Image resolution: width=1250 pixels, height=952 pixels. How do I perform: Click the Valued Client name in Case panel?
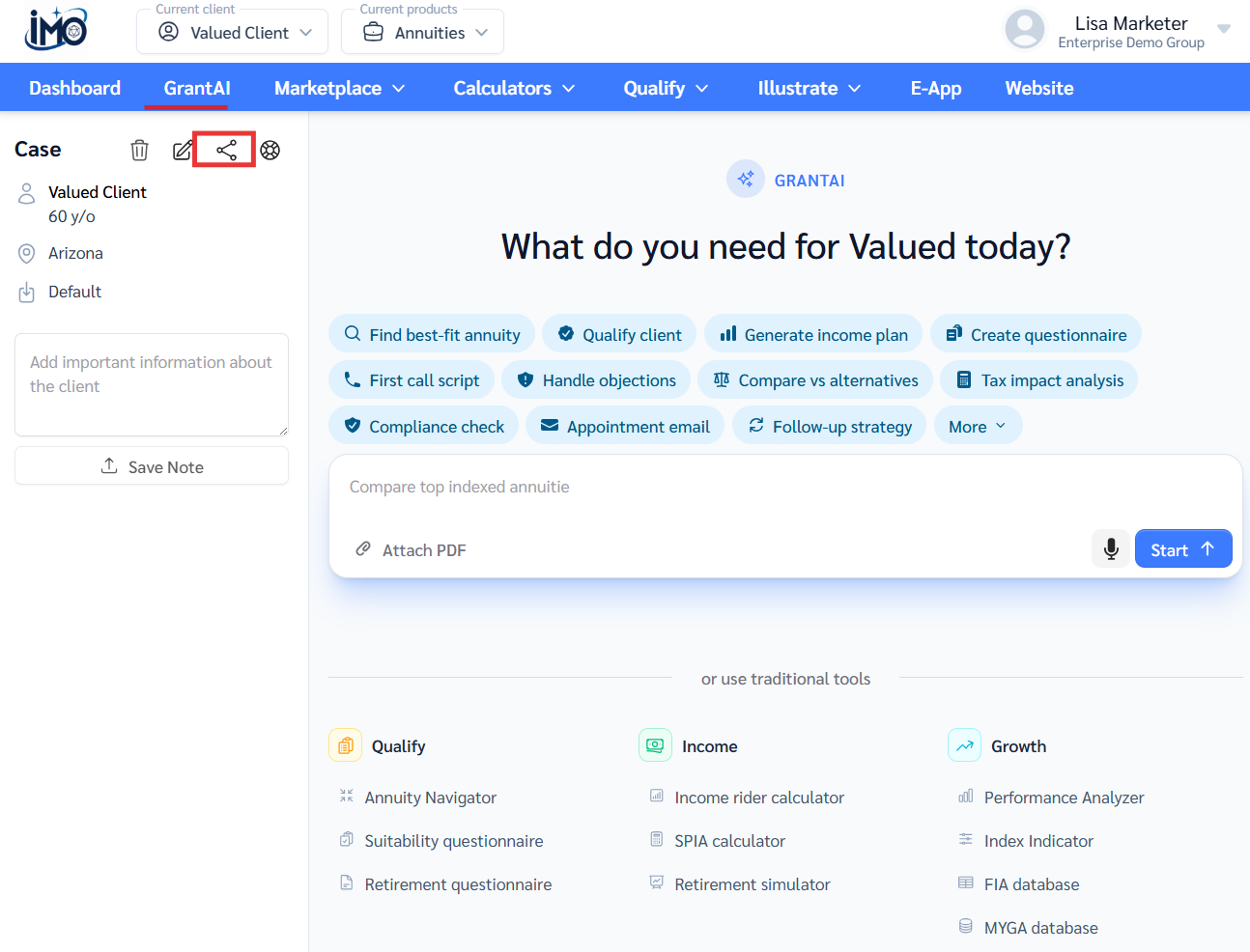point(98,192)
